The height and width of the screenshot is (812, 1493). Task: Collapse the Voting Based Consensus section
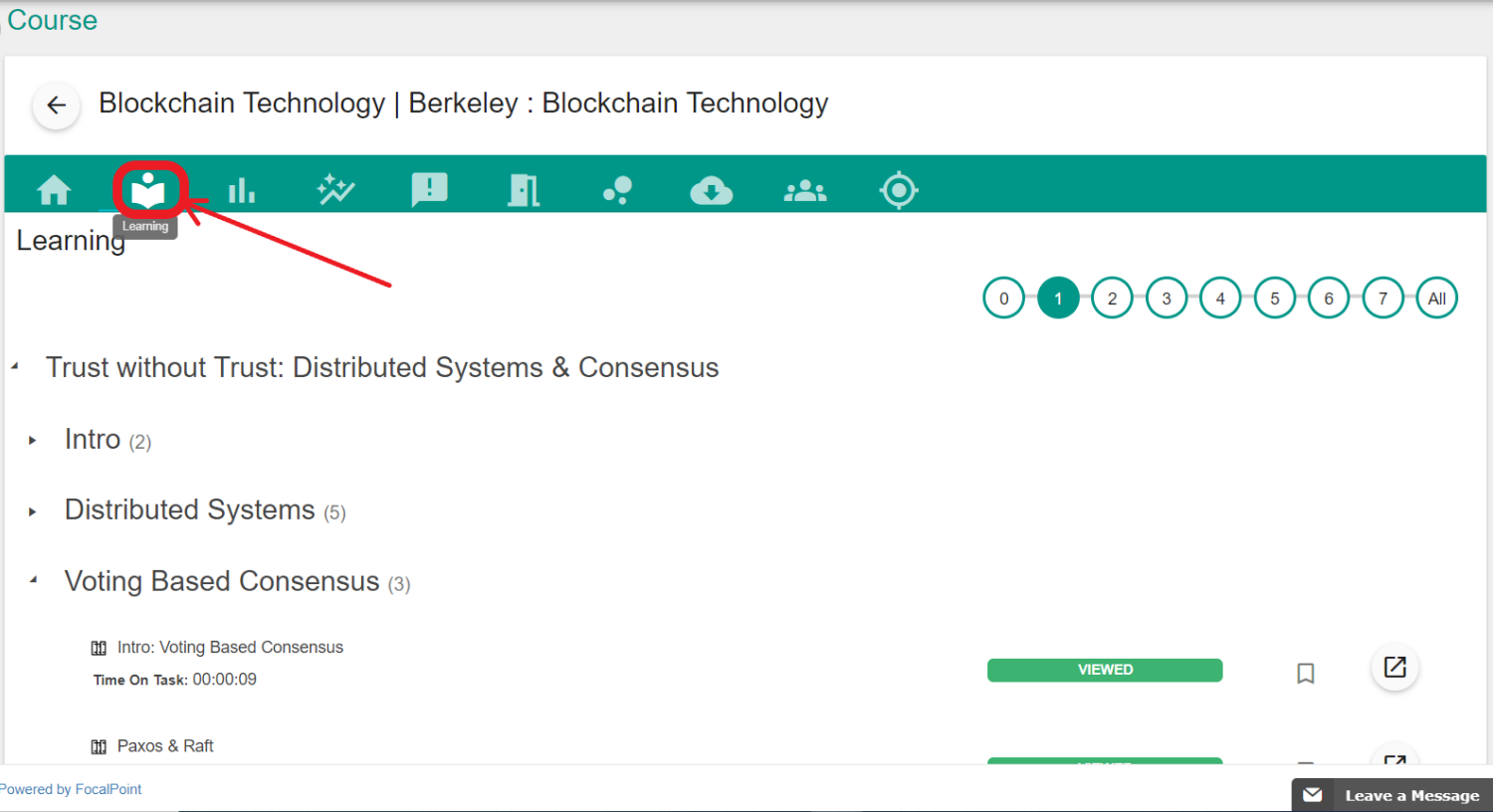click(x=33, y=581)
